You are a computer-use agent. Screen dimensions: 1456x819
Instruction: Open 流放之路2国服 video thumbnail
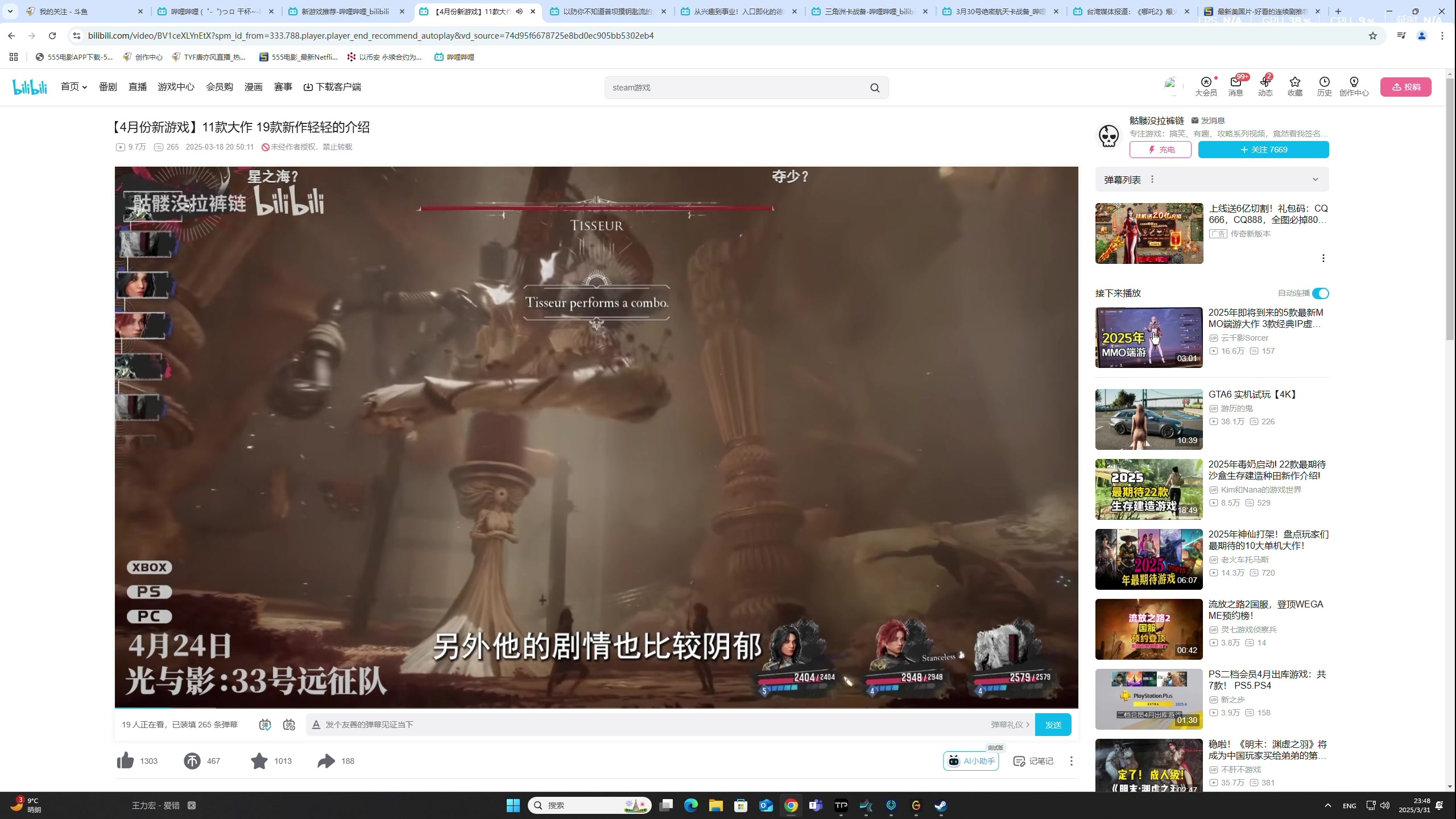click(x=1149, y=630)
